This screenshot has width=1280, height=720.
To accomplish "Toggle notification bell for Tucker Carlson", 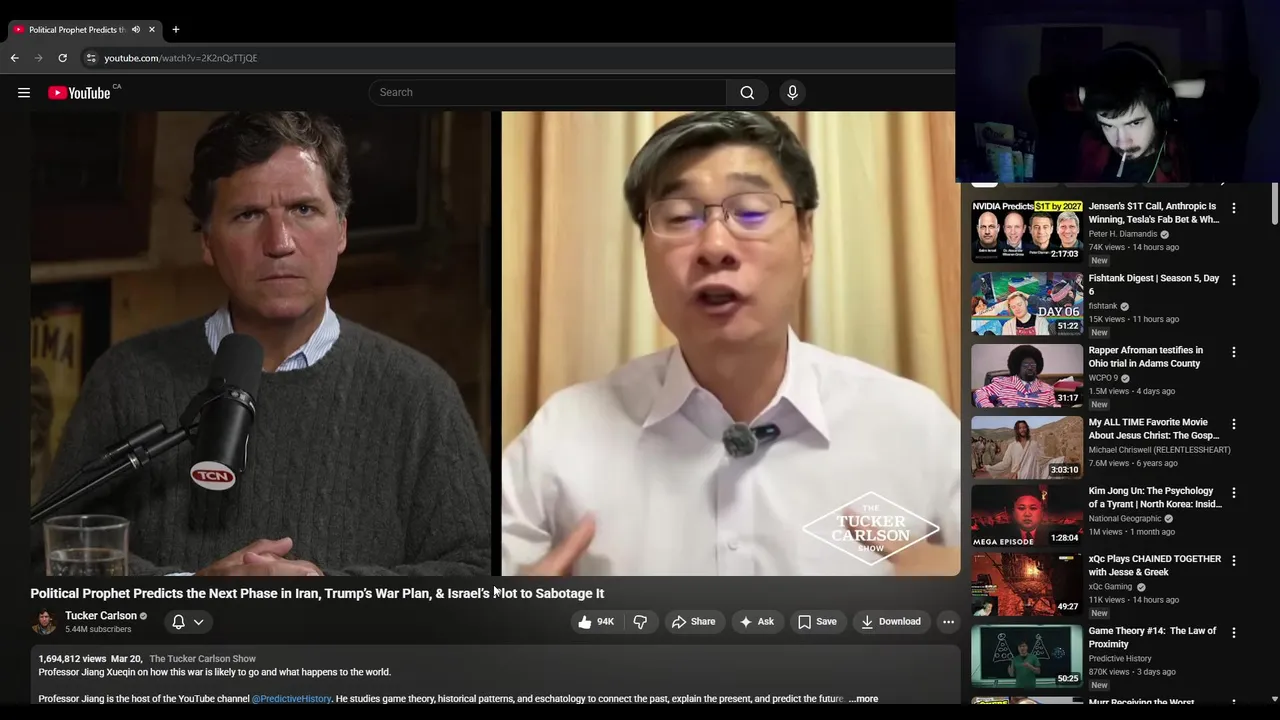I will [187, 622].
